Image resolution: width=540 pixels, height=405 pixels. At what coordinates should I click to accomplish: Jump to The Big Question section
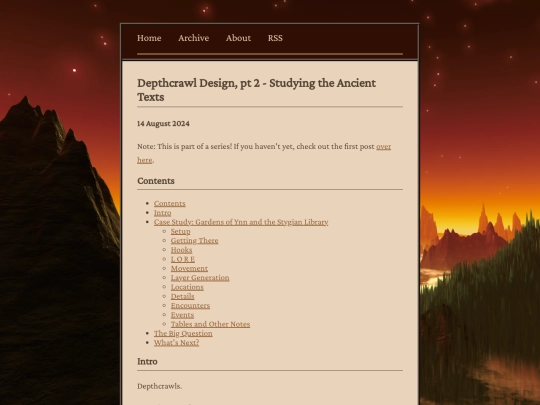click(183, 333)
